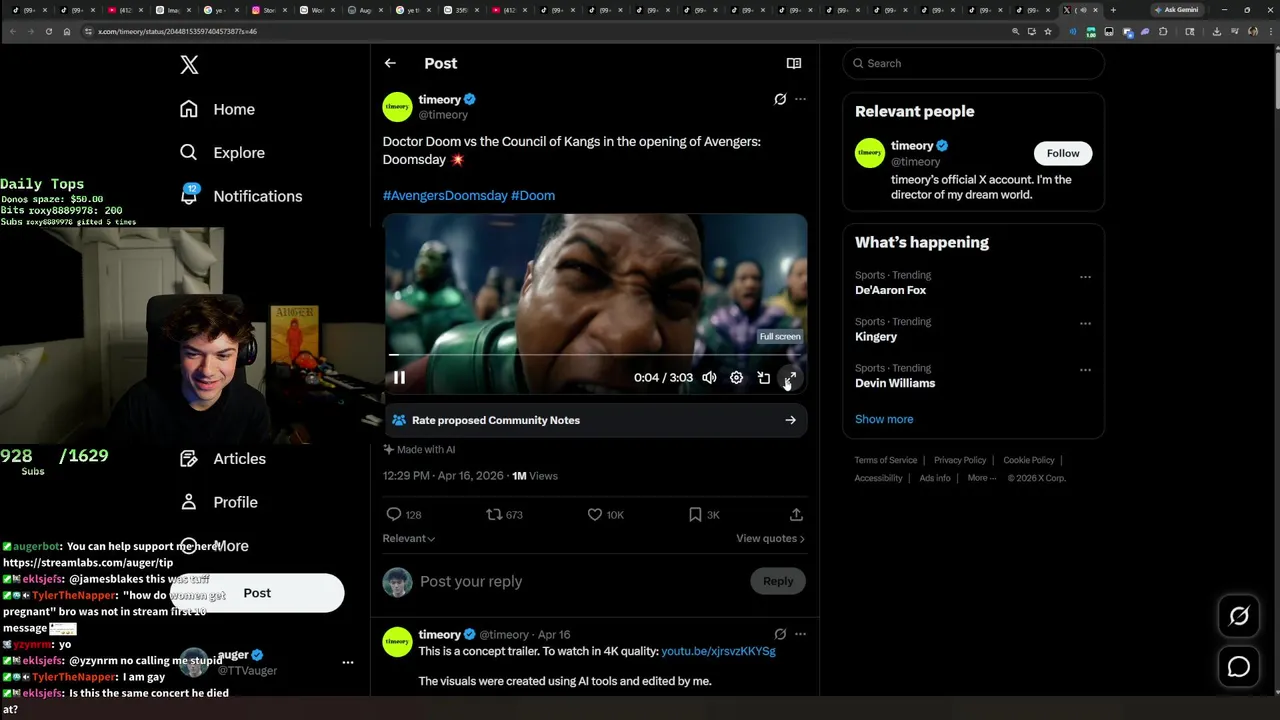The width and height of the screenshot is (1280, 720).
Task: Reload the page in browser
Action: (x=48, y=31)
